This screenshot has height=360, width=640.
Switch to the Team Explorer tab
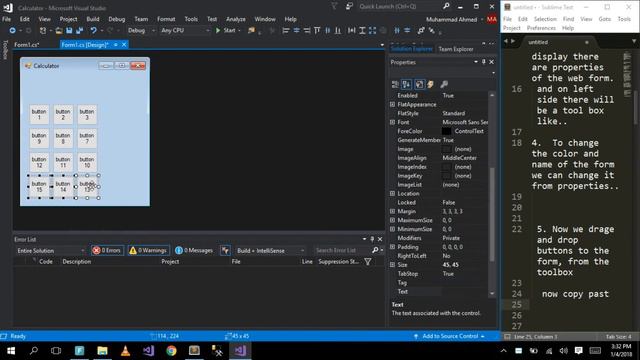coord(456,49)
